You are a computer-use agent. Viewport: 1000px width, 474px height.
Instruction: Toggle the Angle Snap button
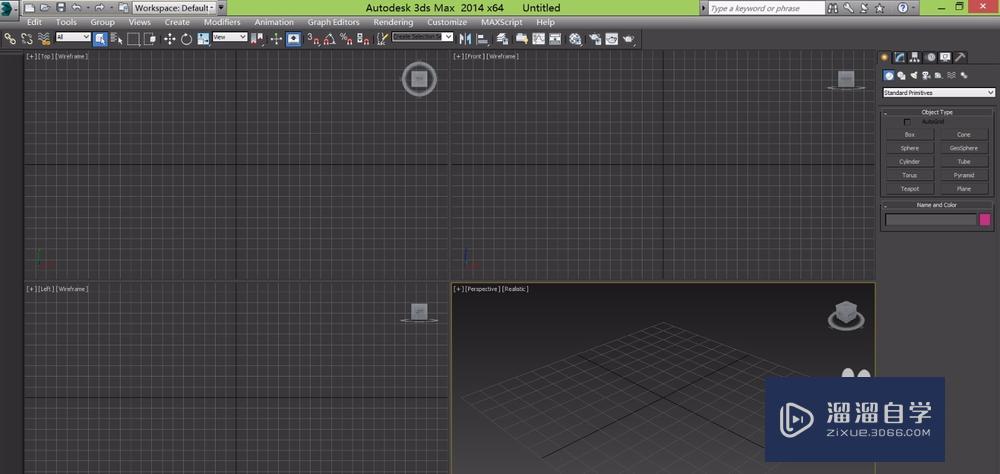328,39
